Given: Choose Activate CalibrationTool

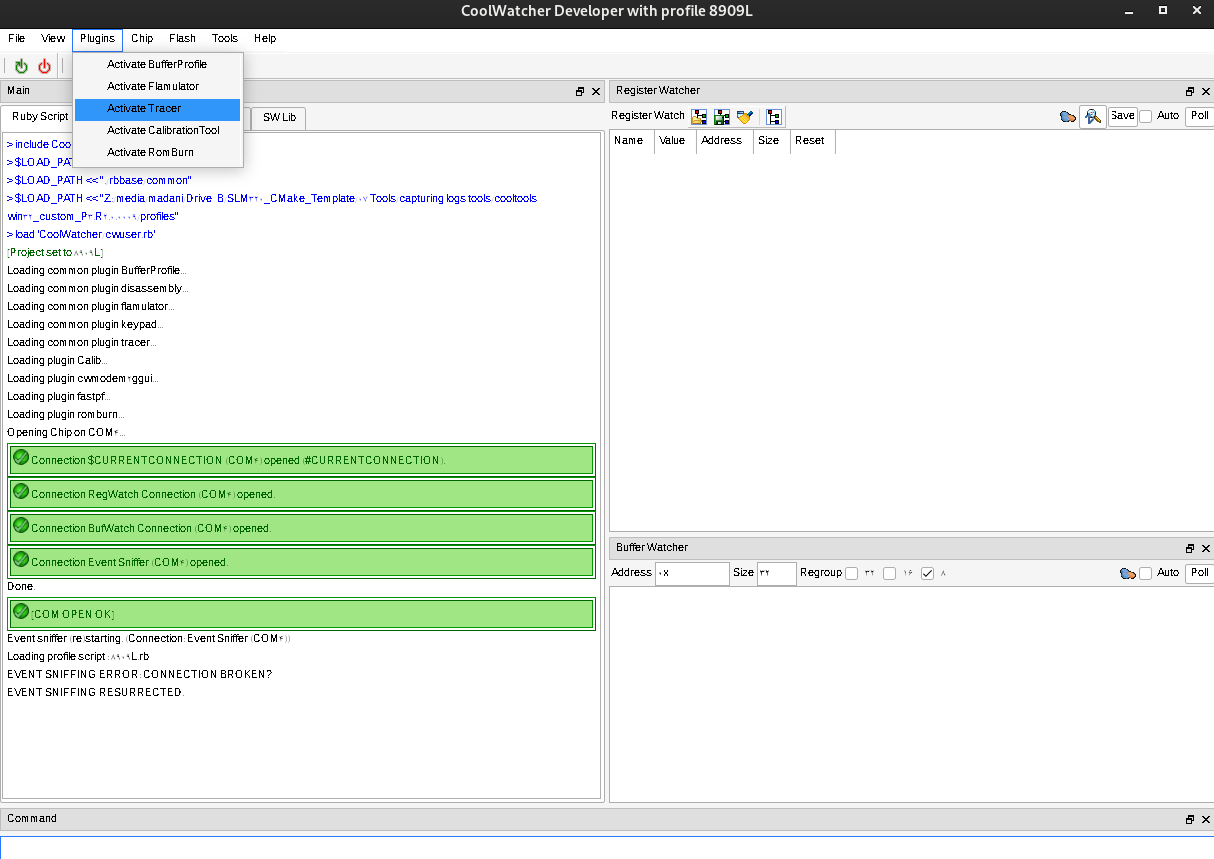Looking at the screenshot, I should [158, 130].
